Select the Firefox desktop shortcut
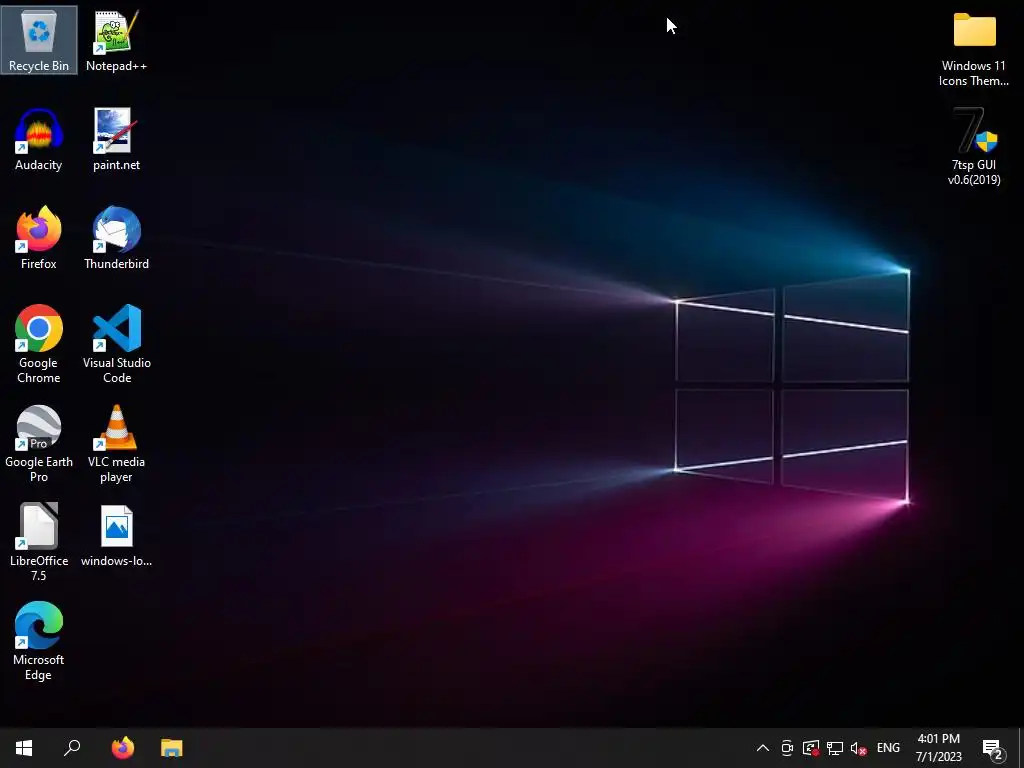This screenshot has height=768, width=1024. 39,238
